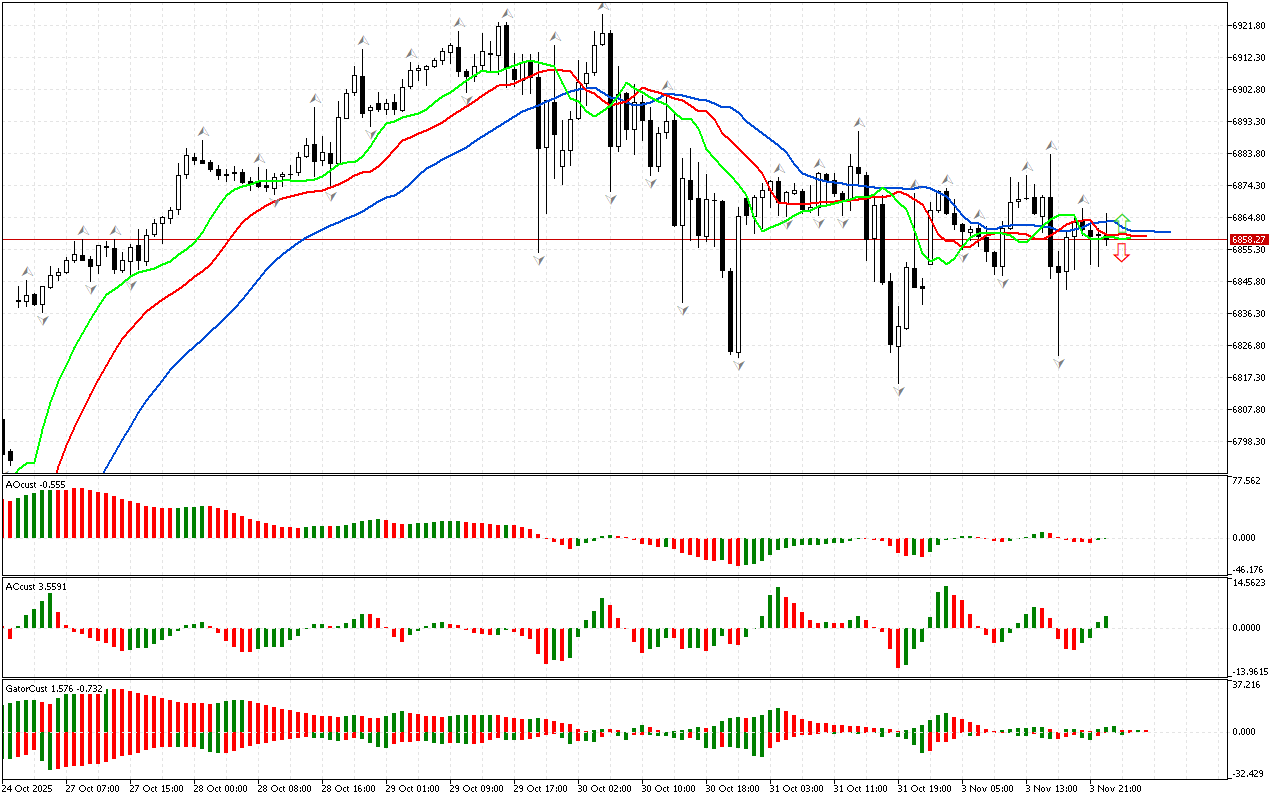Screen dimensions: 1280x800
Task: Click the 77.562 value on AOcust scale
Action: [x=1245, y=481]
